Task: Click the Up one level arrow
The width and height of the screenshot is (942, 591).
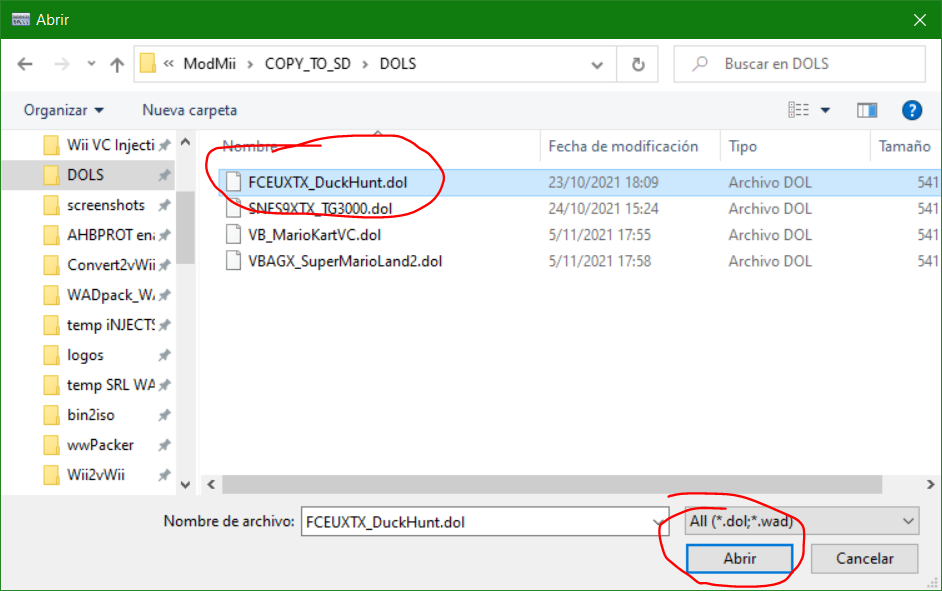Action: pyautogui.click(x=117, y=64)
